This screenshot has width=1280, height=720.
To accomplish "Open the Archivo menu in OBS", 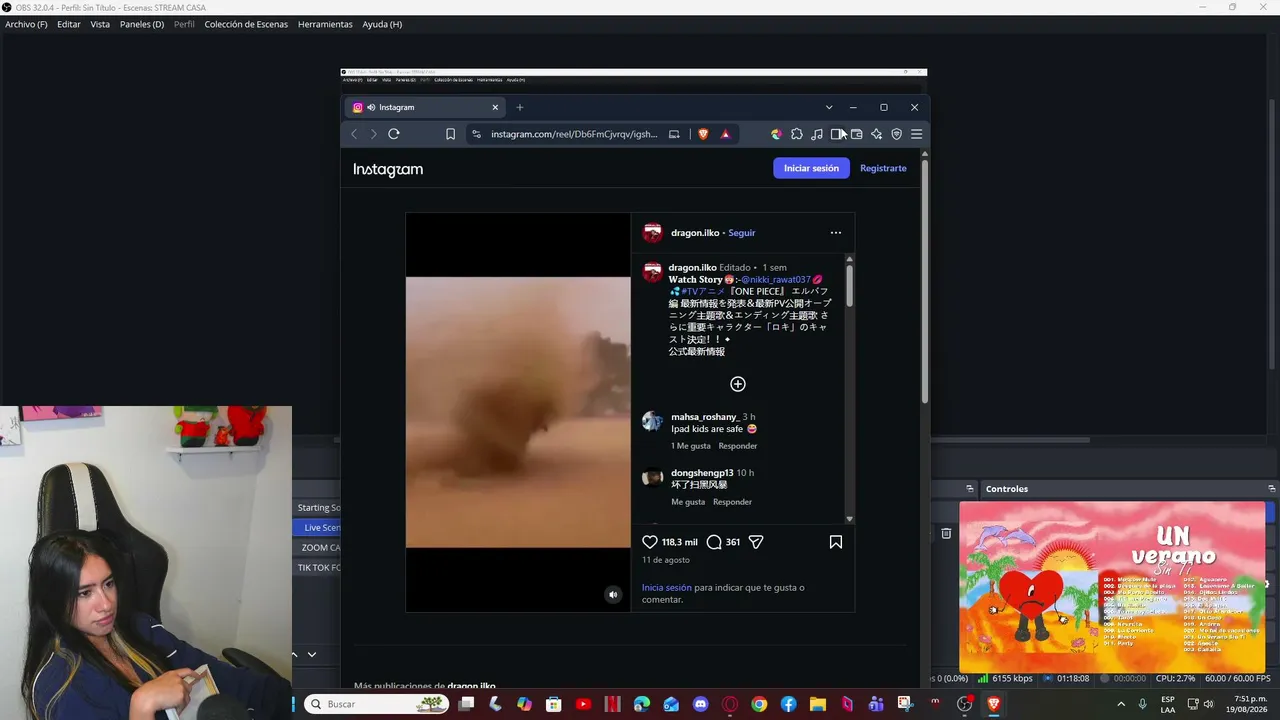I will click(x=26, y=24).
